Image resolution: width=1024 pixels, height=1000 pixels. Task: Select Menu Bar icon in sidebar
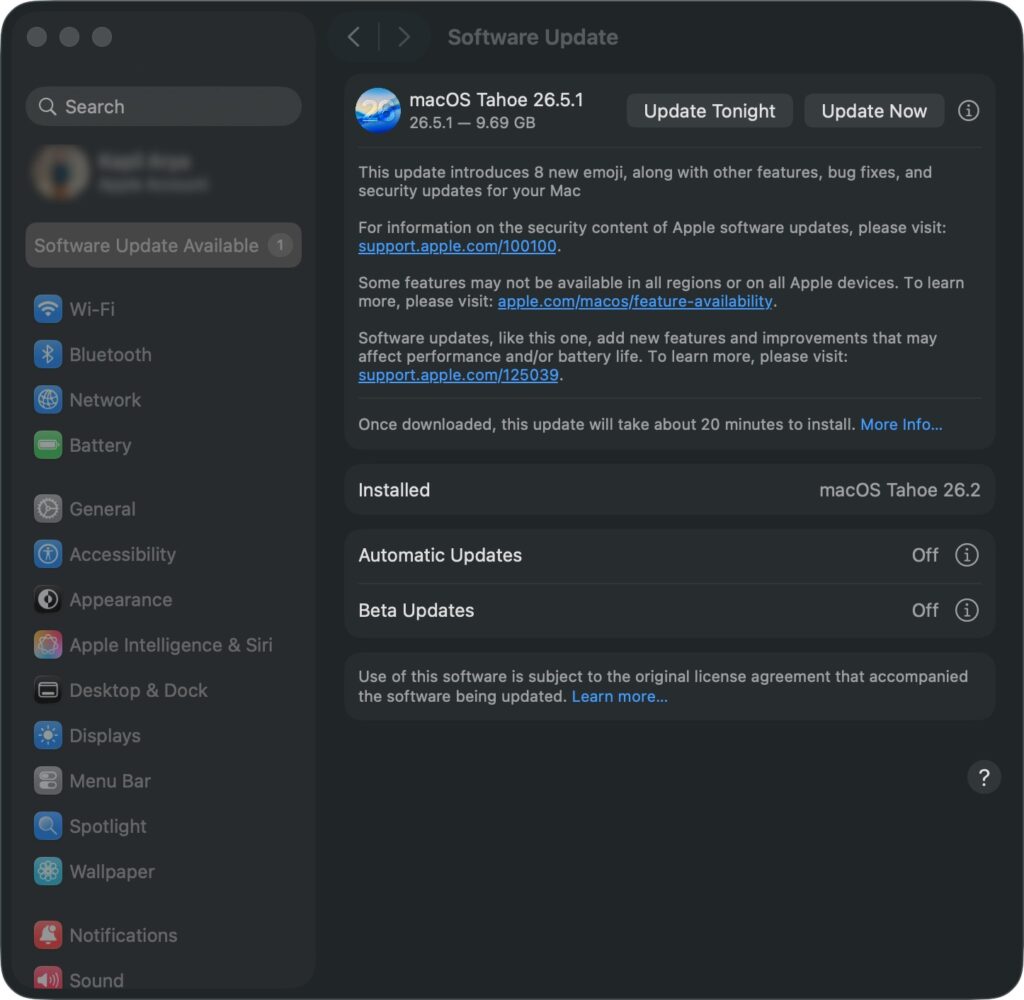[x=48, y=781]
